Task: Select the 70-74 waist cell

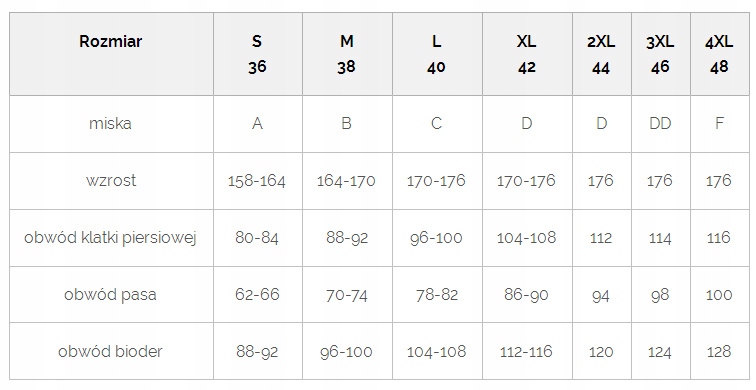Action: pos(348,294)
